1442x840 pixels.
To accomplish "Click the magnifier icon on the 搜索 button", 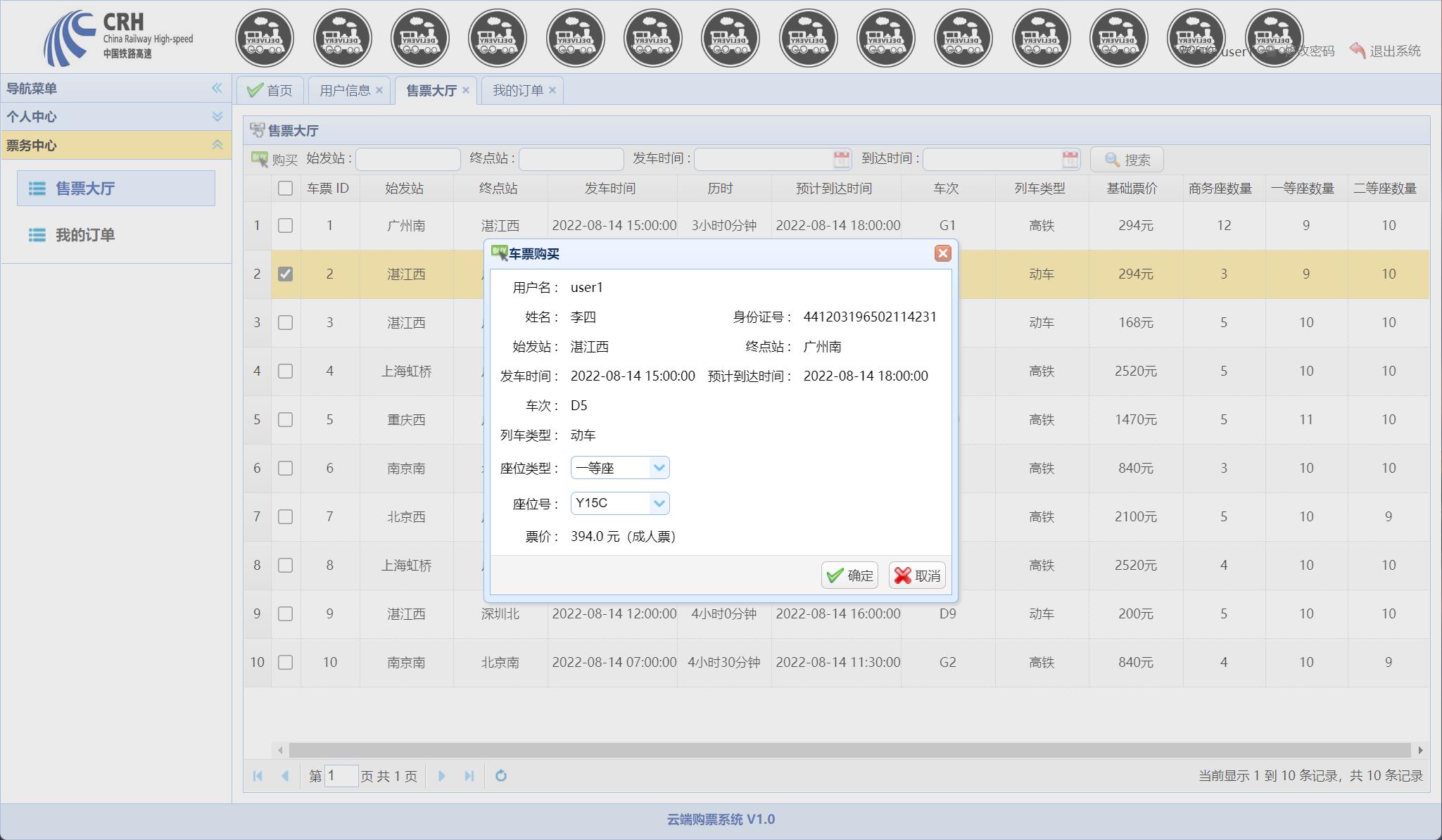I will tap(1111, 159).
